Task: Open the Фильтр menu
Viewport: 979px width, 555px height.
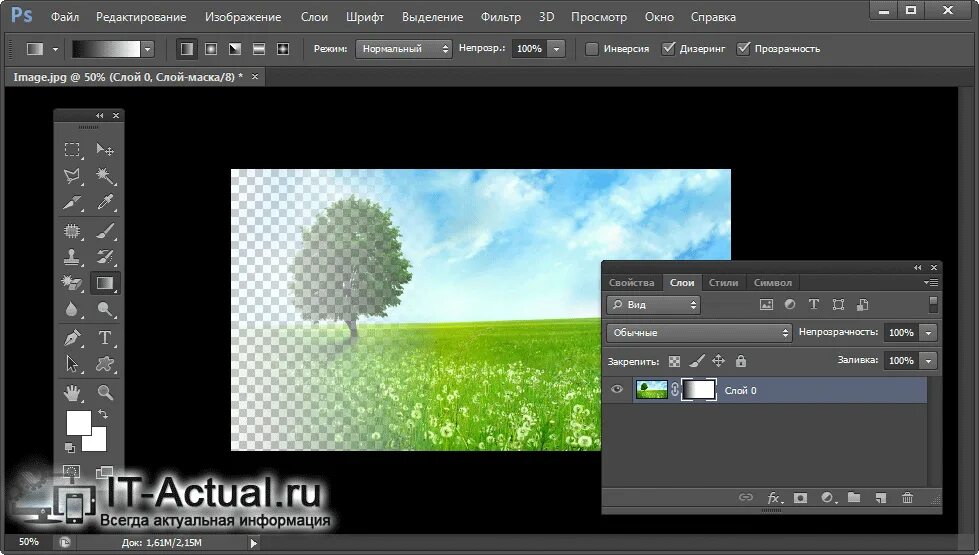Action: point(501,17)
